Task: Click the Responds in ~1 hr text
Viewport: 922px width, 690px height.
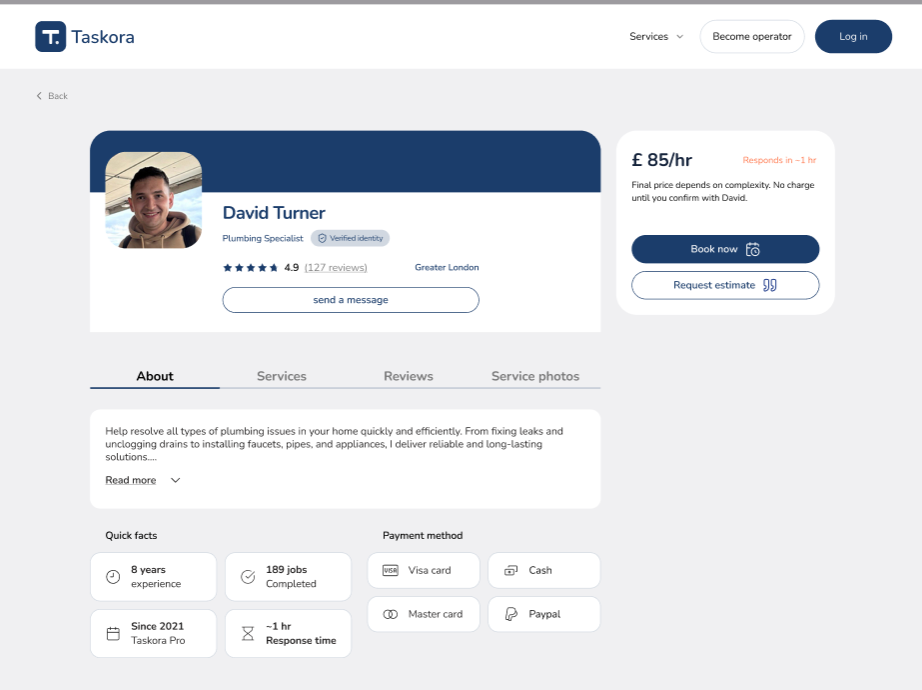Action: (x=779, y=160)
